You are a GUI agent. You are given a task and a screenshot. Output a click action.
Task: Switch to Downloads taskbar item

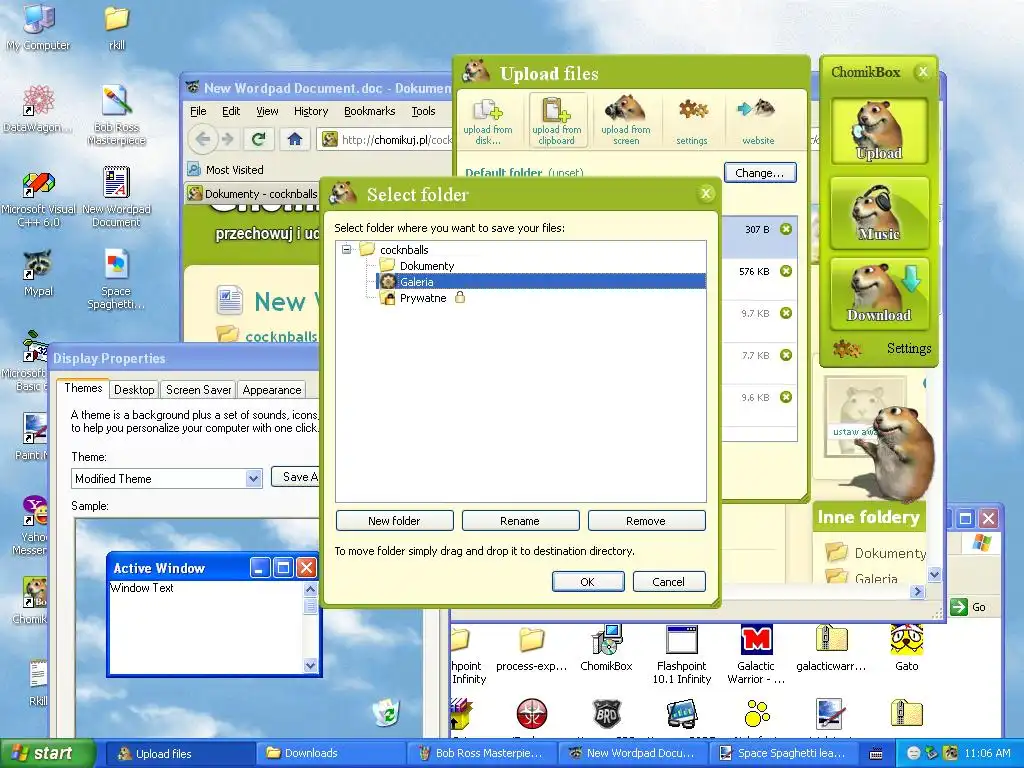click(330, 753)
